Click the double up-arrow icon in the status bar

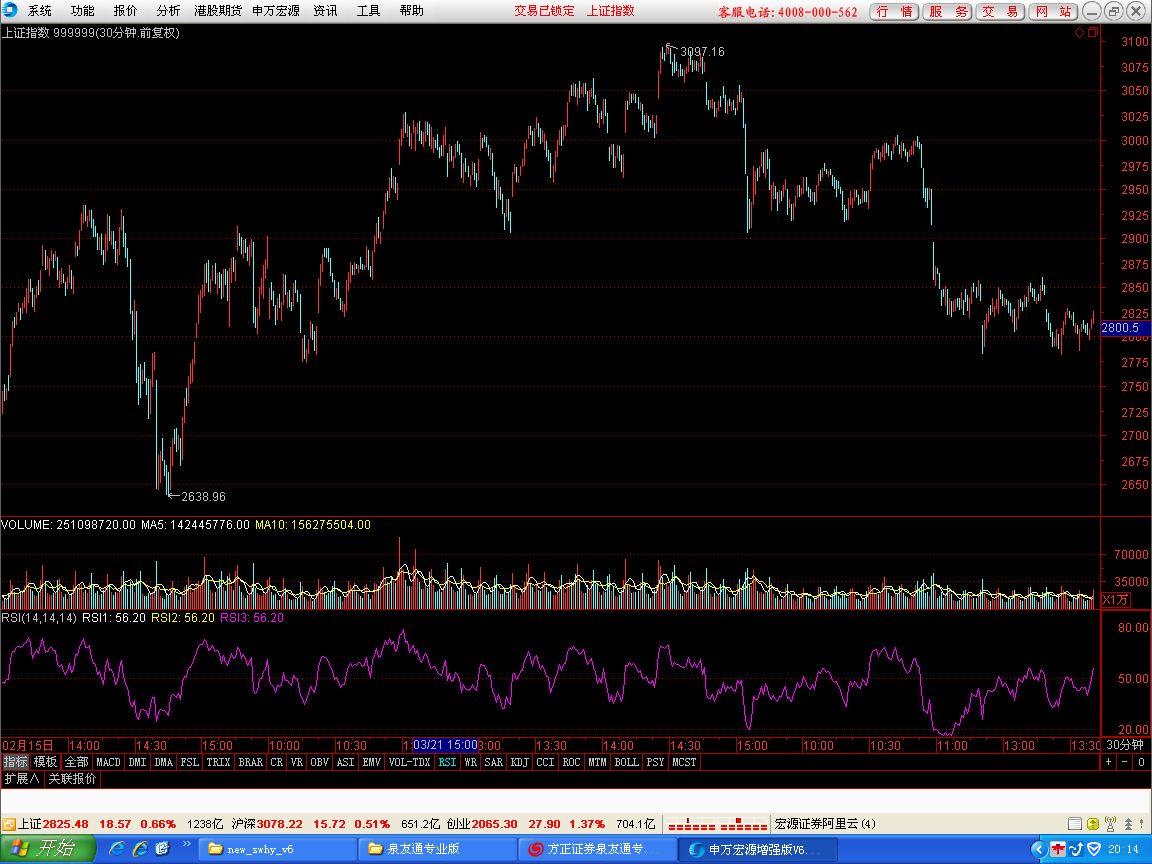click(x=1128, y=824)
